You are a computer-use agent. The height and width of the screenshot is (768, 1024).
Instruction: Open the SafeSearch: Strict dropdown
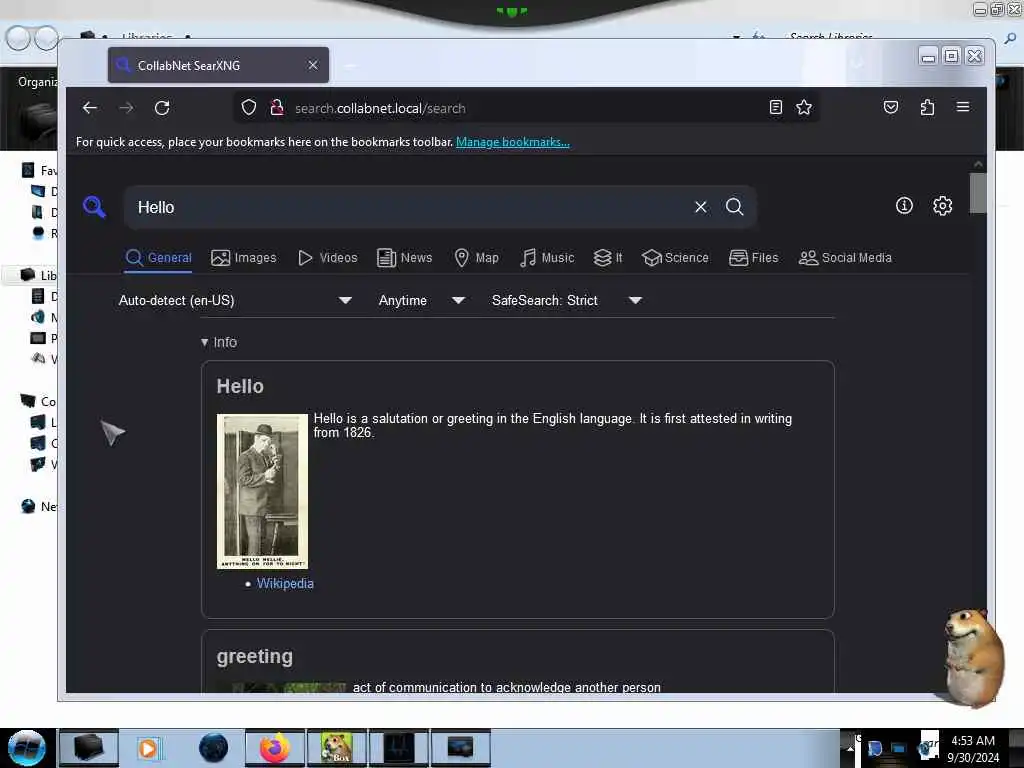(567, 300)
